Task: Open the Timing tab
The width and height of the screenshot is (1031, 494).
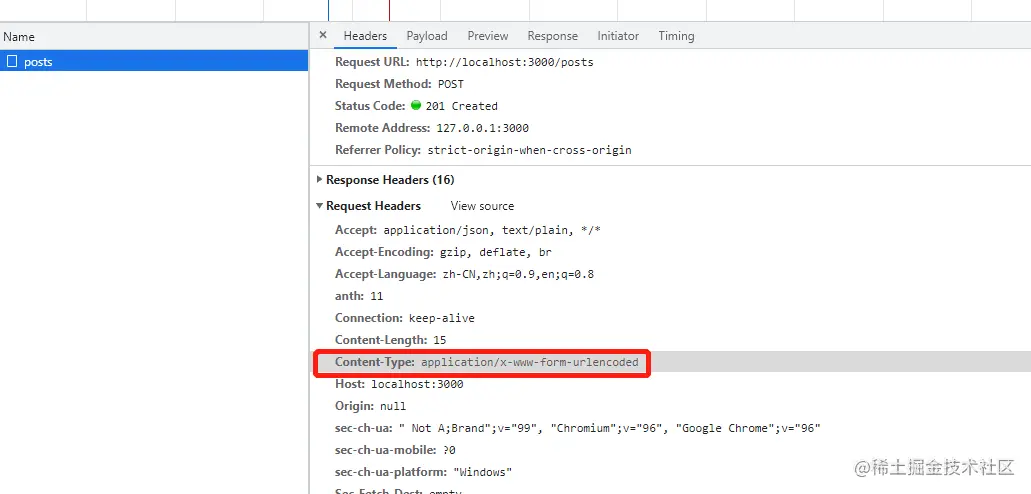Action: pos(677,36)
